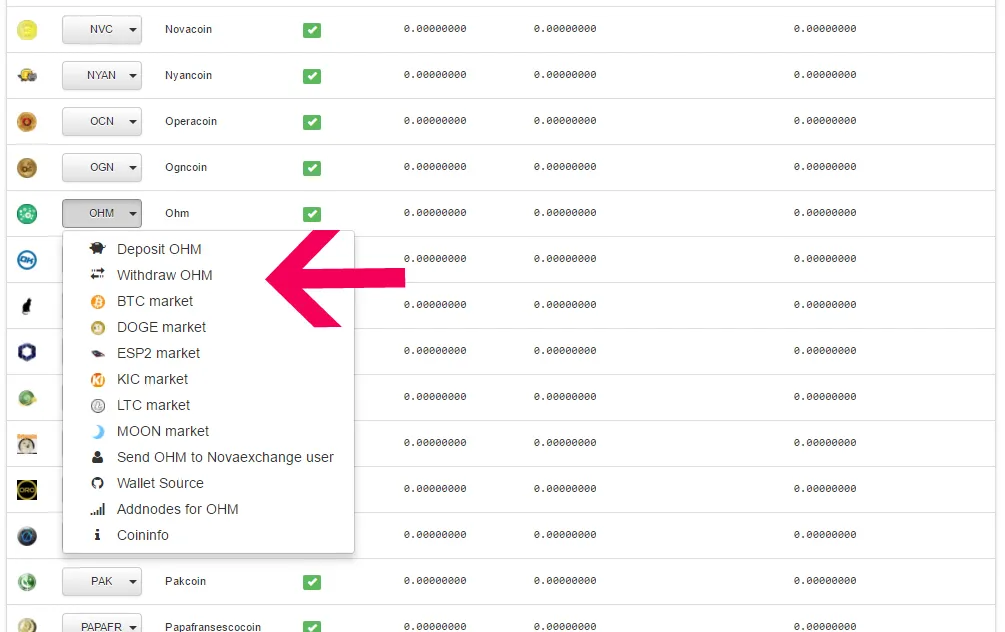Open the OCN dropdown button
The image size is (1005, 632).
pyautogui.click(x=102, y=122)
